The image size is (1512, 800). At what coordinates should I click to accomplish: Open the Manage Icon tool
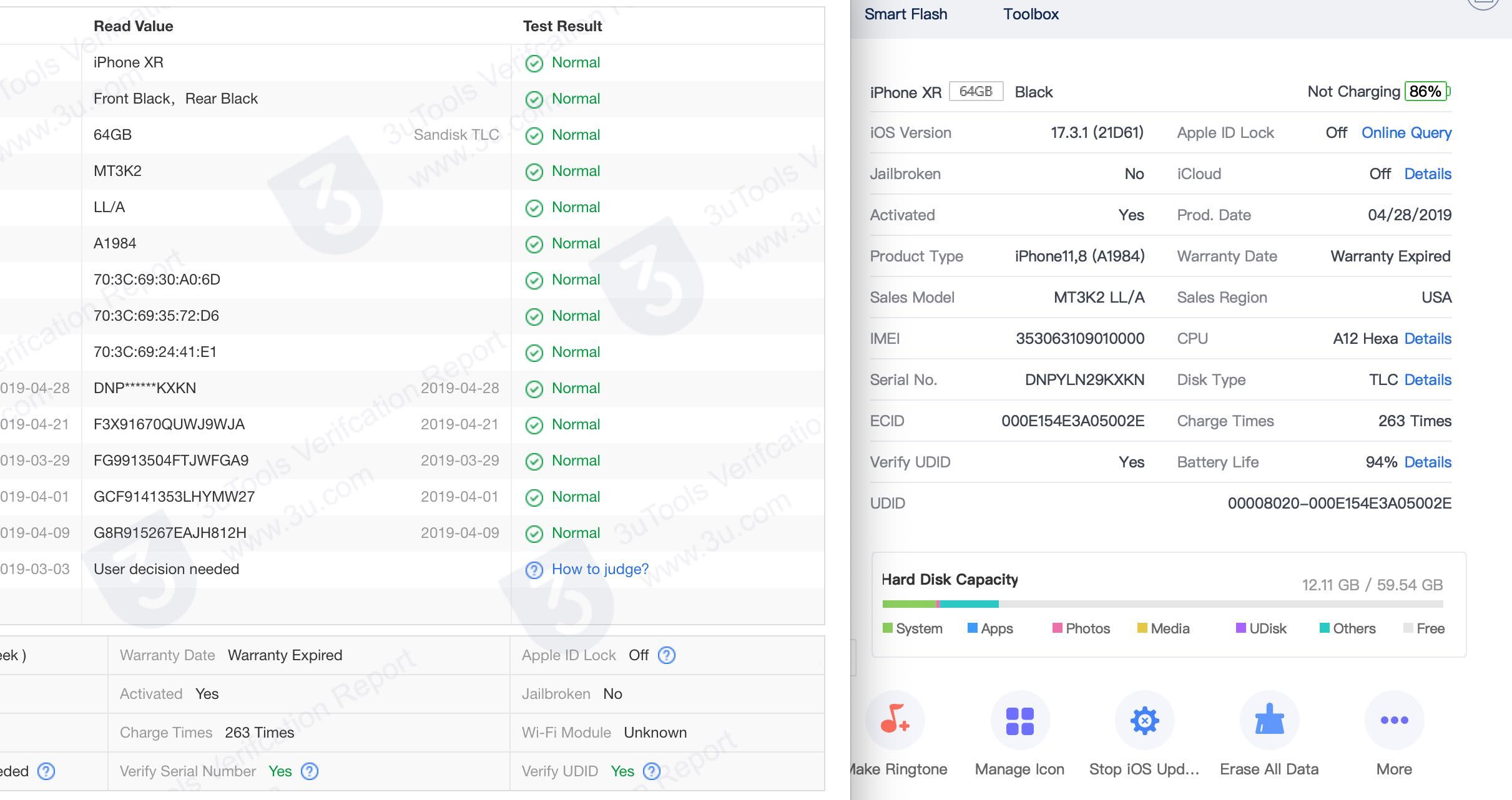tap(1019, 721)
